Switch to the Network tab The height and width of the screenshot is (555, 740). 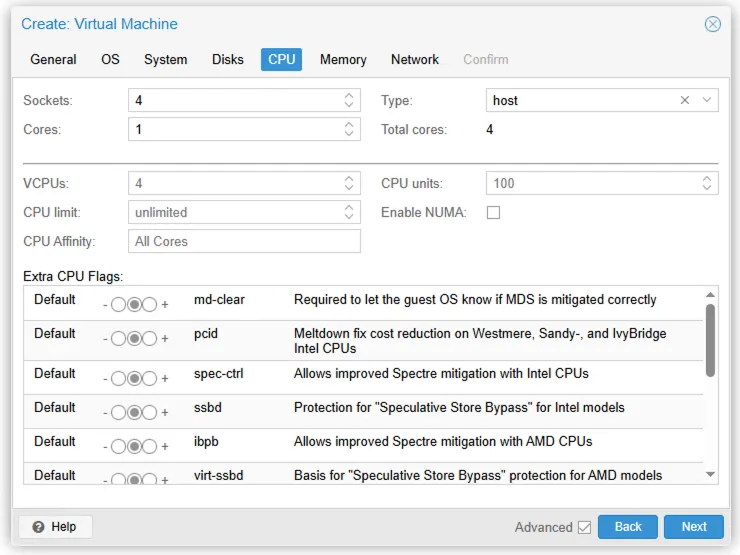[x=414, y=59]
